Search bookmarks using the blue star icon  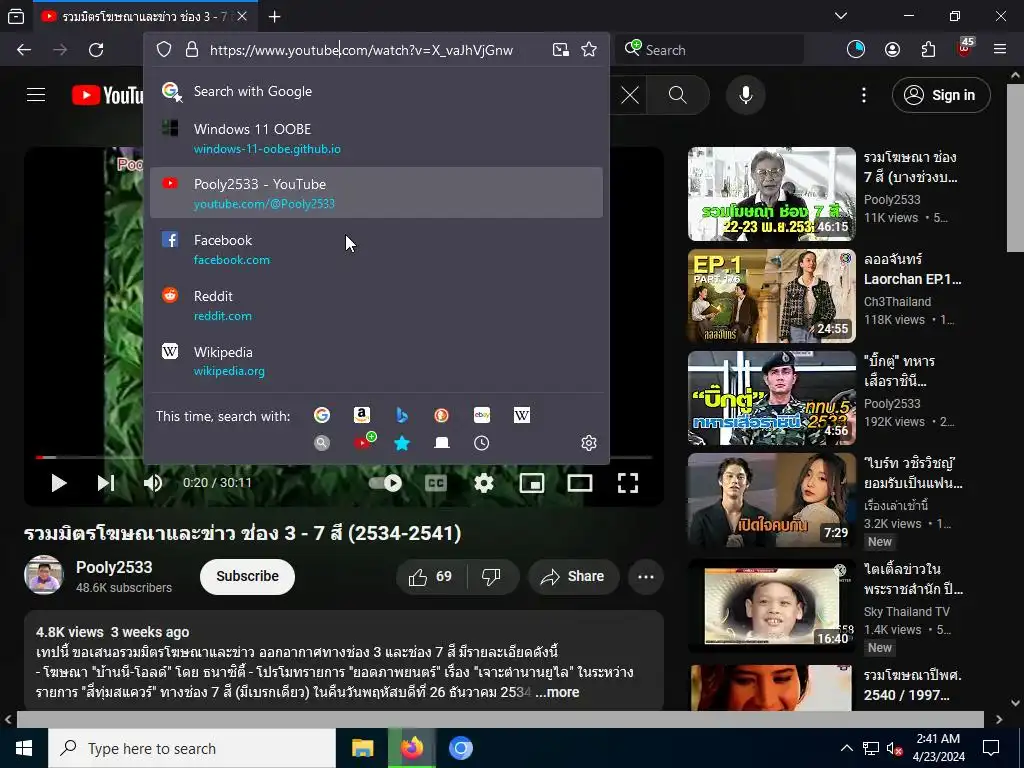click(402, 443)
